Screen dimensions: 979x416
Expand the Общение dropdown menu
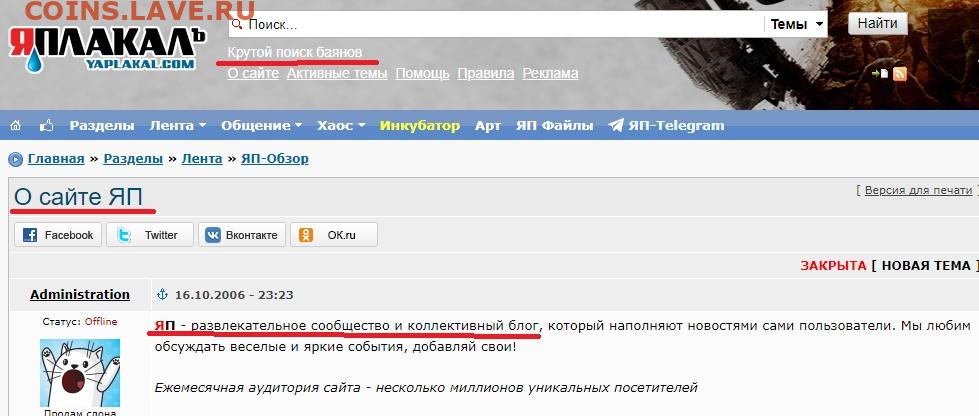point(261,126)
